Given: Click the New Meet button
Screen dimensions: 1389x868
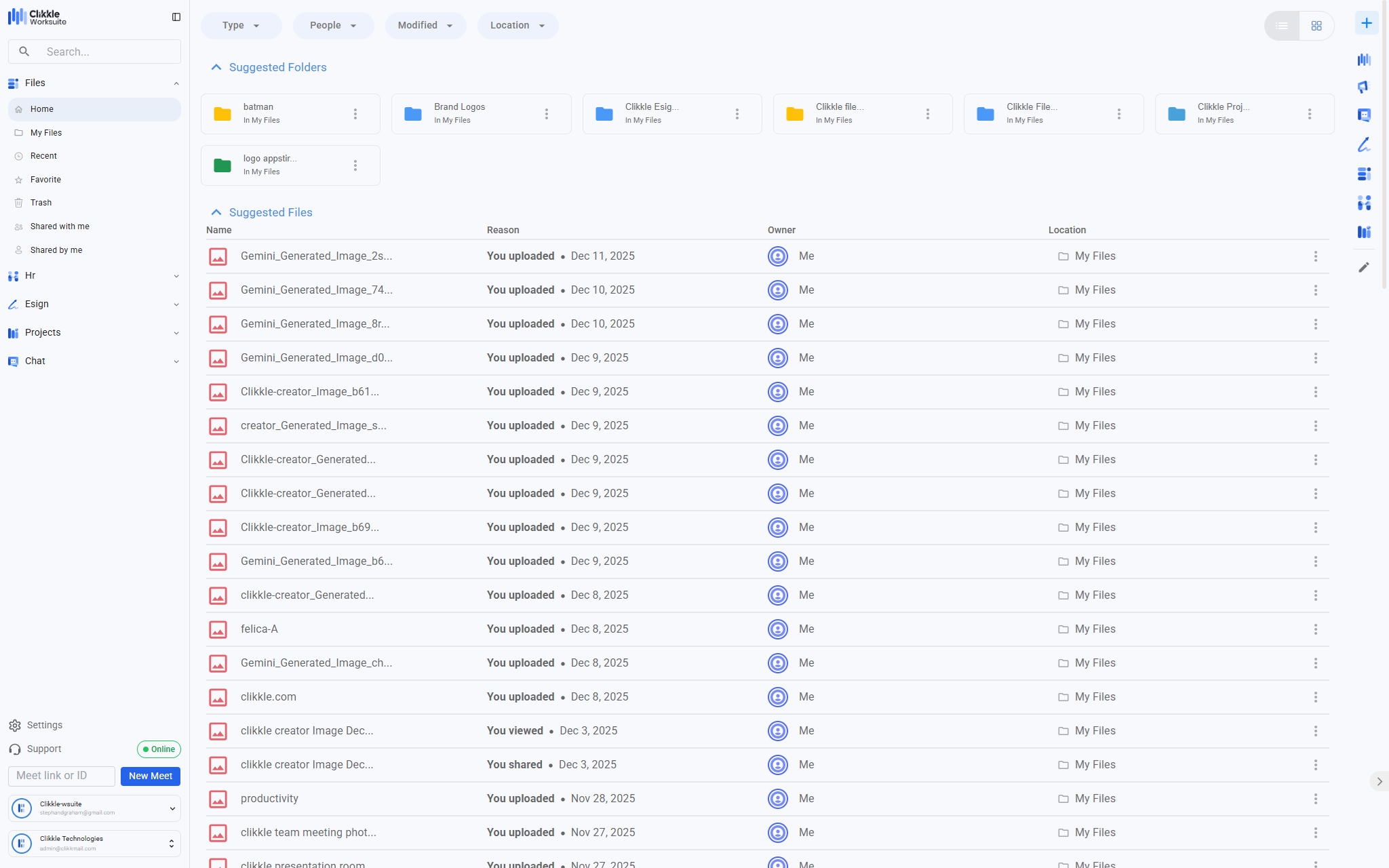Looking at the screenshot, I should point(151,776).
